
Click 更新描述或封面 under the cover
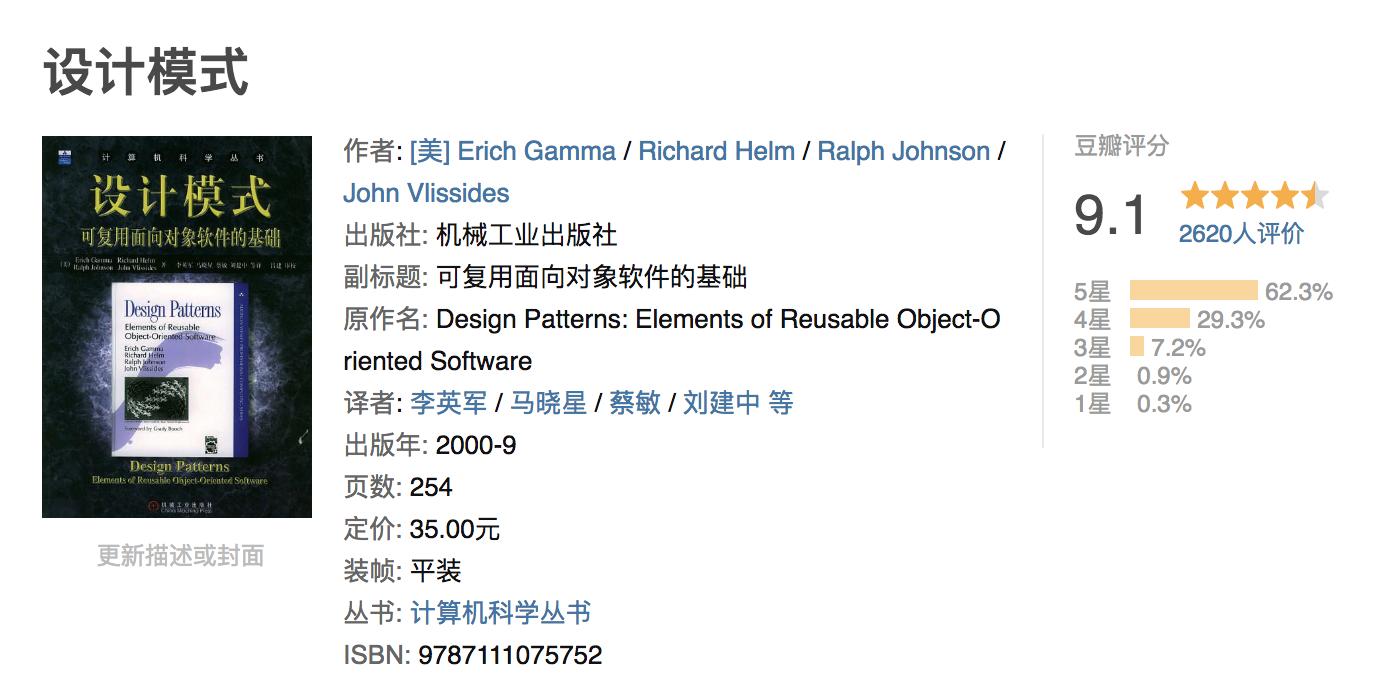[180, 556]
